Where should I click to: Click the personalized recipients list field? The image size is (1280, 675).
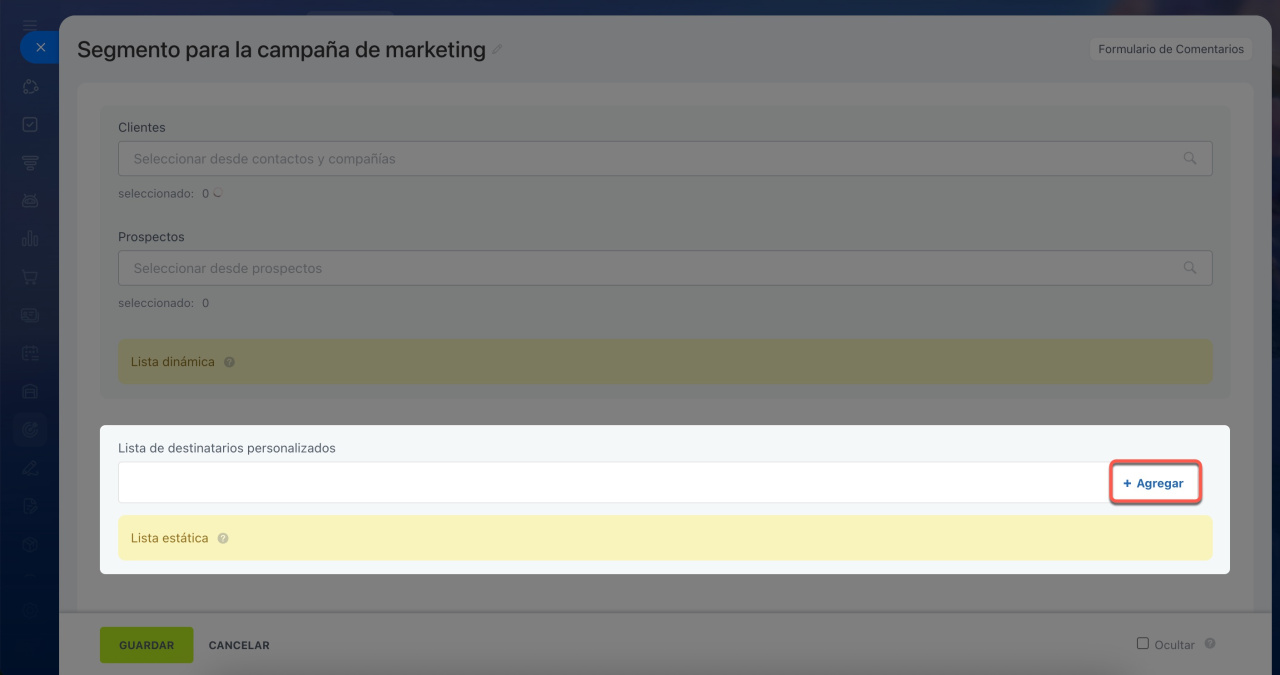point(613,483)
